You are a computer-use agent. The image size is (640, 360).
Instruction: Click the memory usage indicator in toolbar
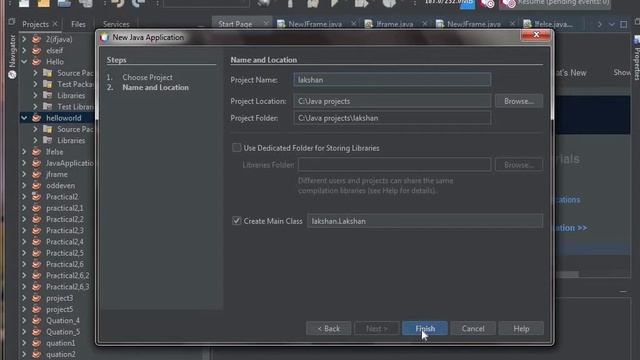(449, 3)
